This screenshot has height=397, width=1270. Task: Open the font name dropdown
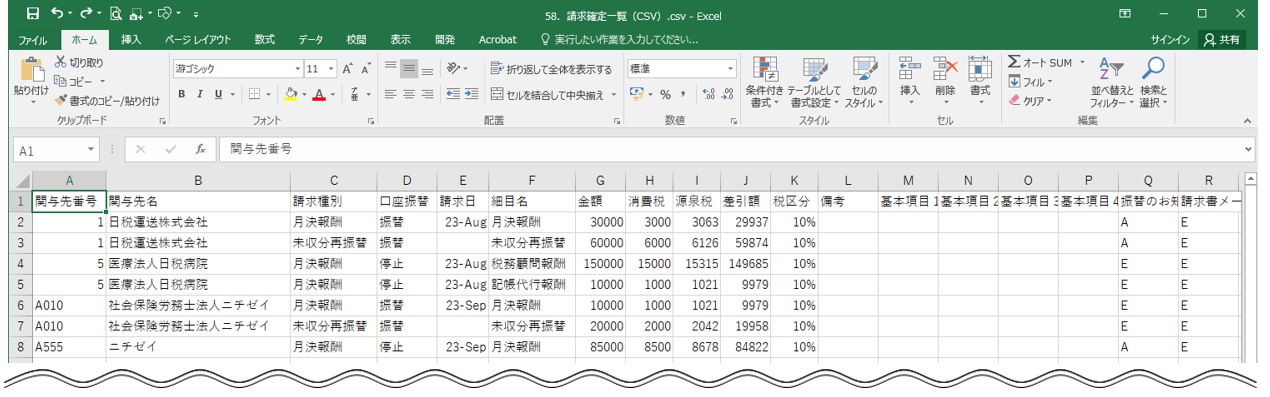pos(298,69)
